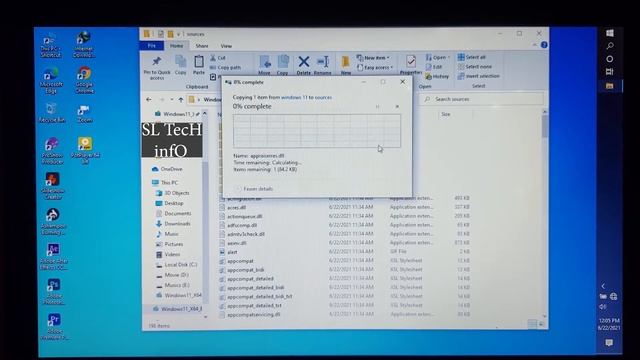Image resolution: width=640 pixels, height=360 pixels.
Task: Pause the copy operation in dialog
Action: pyautogui.click(x=377, y=107)
